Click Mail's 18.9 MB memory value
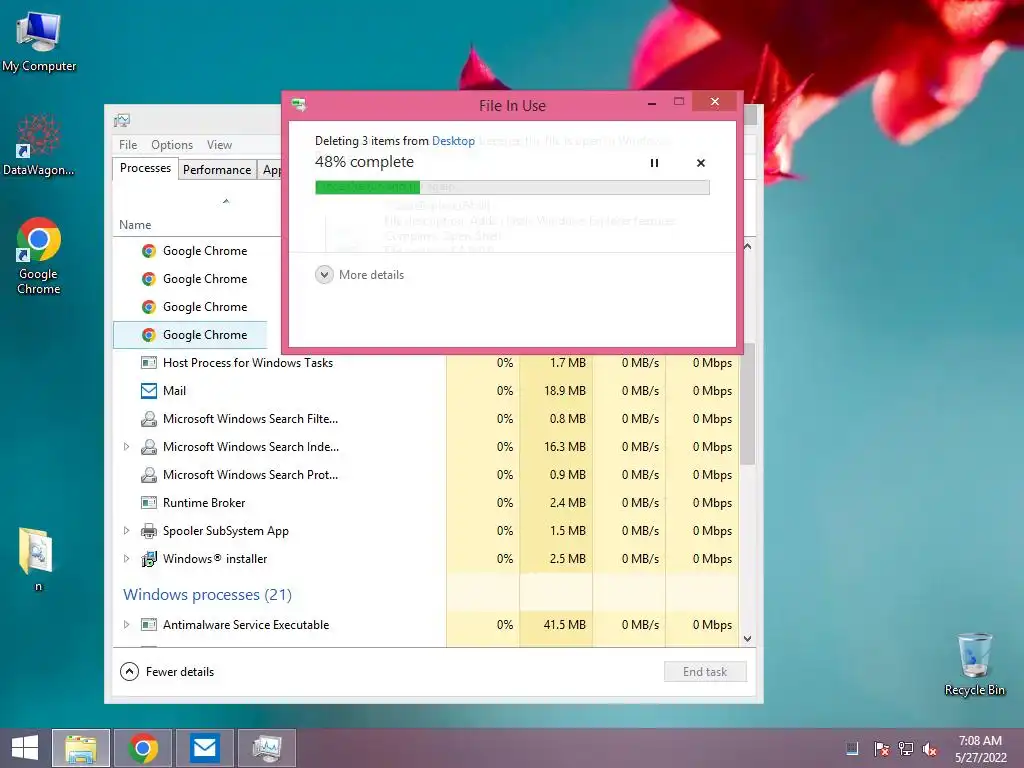This screenshot has height=768, width=1024. click(x=565, y=391)
